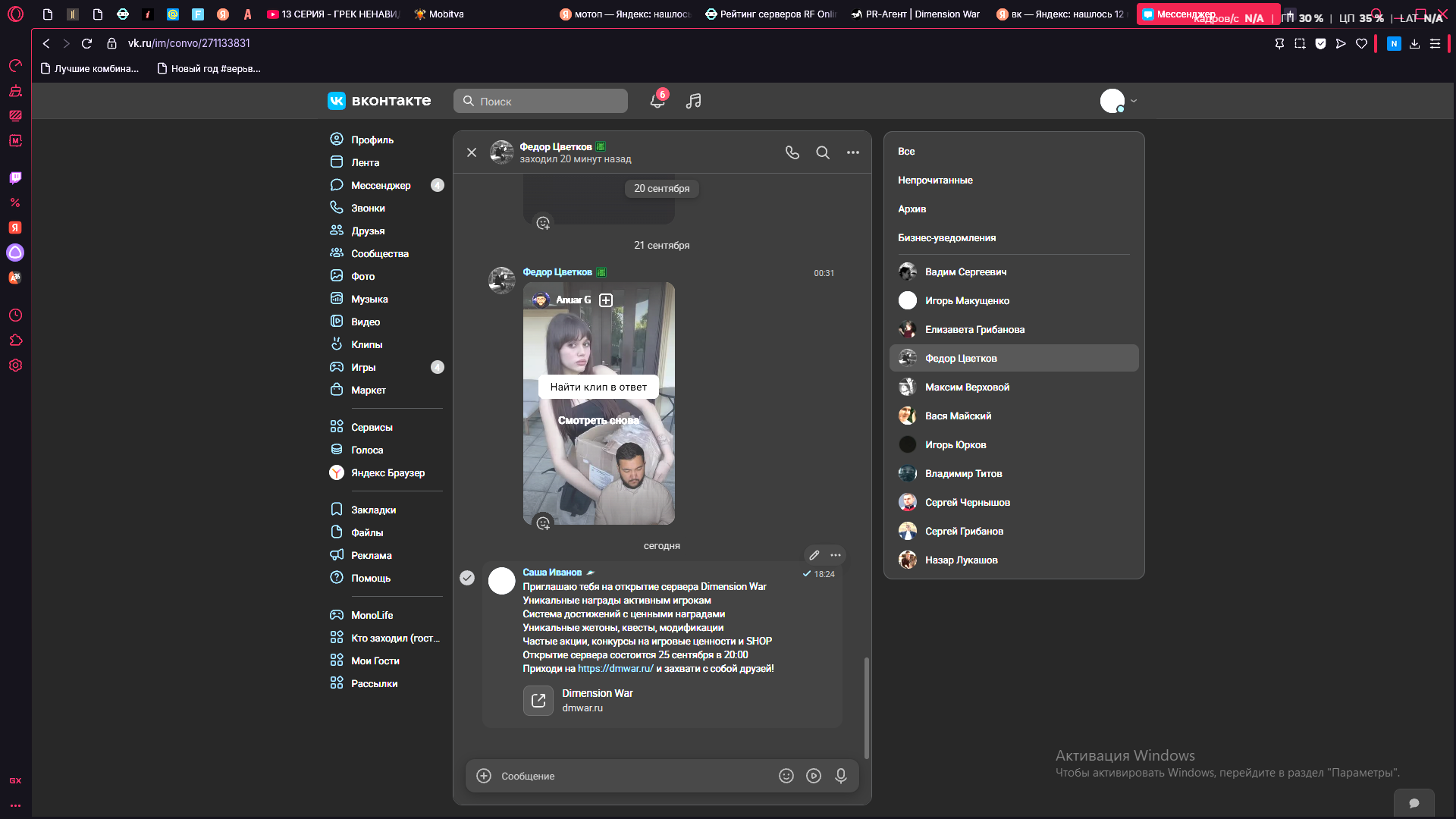Open search within the conversation

(x=823, y=152)
